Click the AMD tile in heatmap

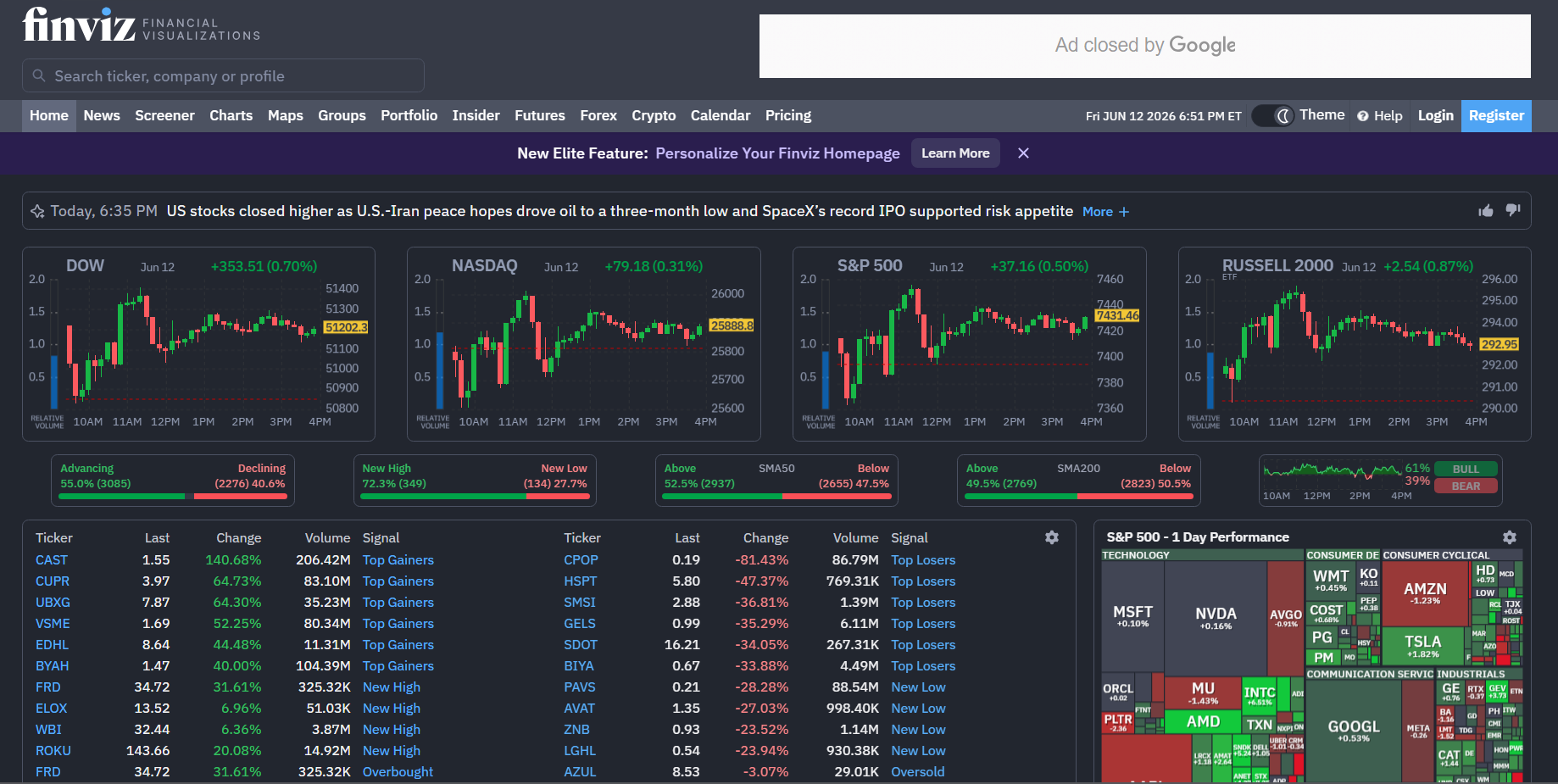[x=1203, y=721]
